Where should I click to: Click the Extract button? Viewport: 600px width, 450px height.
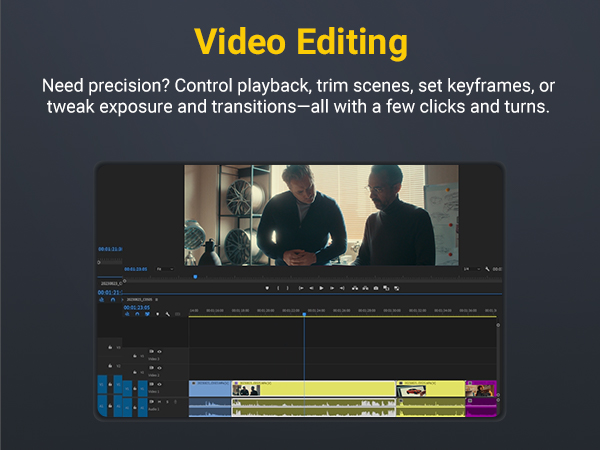[x=365, y=288]
